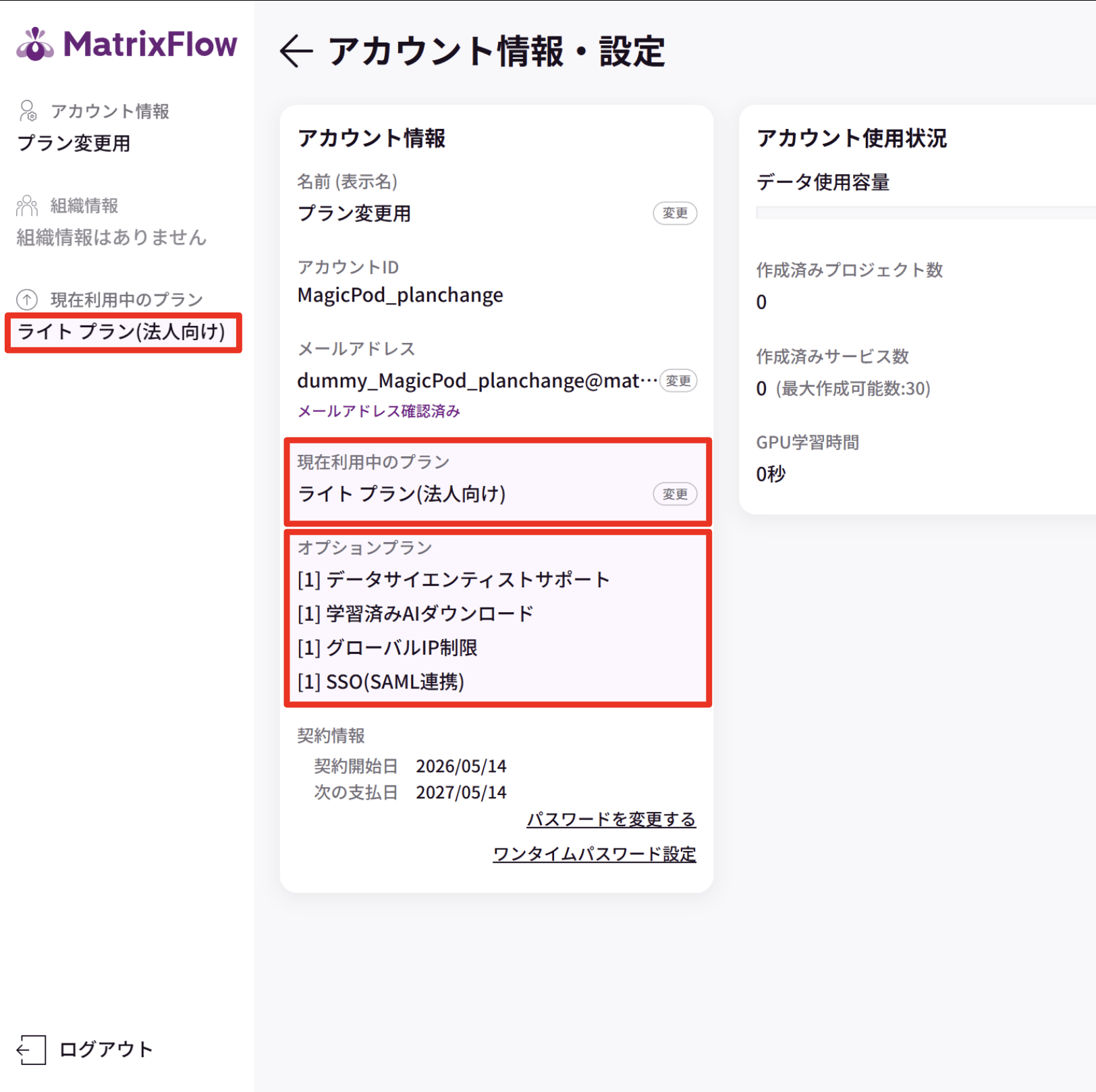Click ライト プラン(法人向け) in account card
This screenshot has height=1092, width=1096.
point(402,494)
